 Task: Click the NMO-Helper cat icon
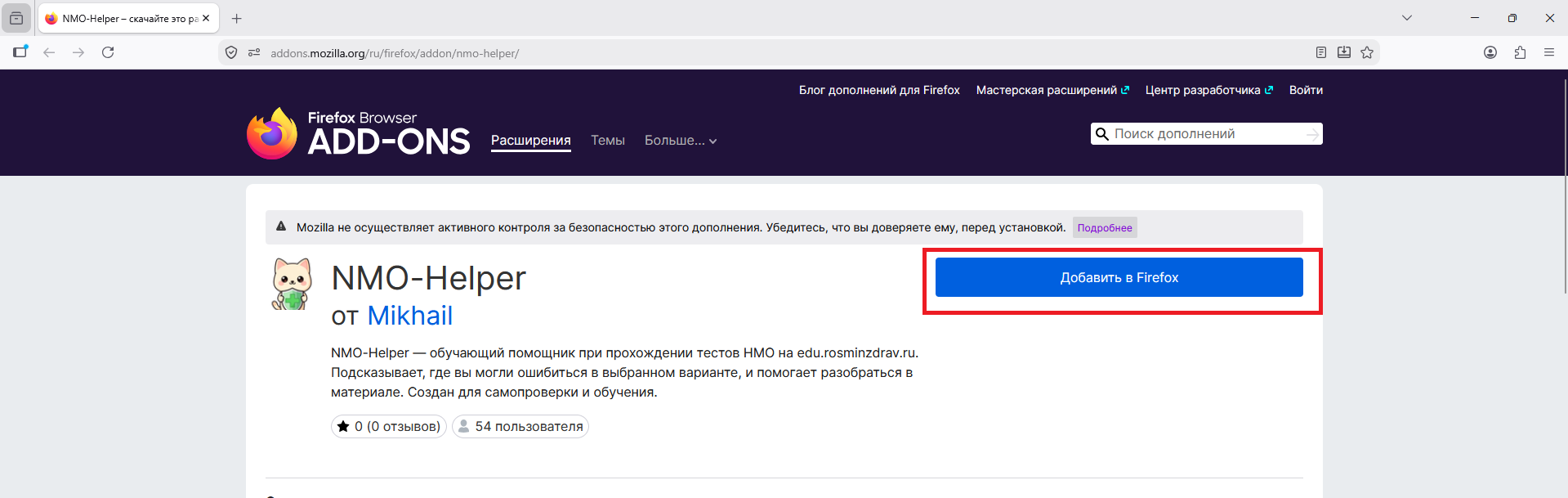(292, 285)
